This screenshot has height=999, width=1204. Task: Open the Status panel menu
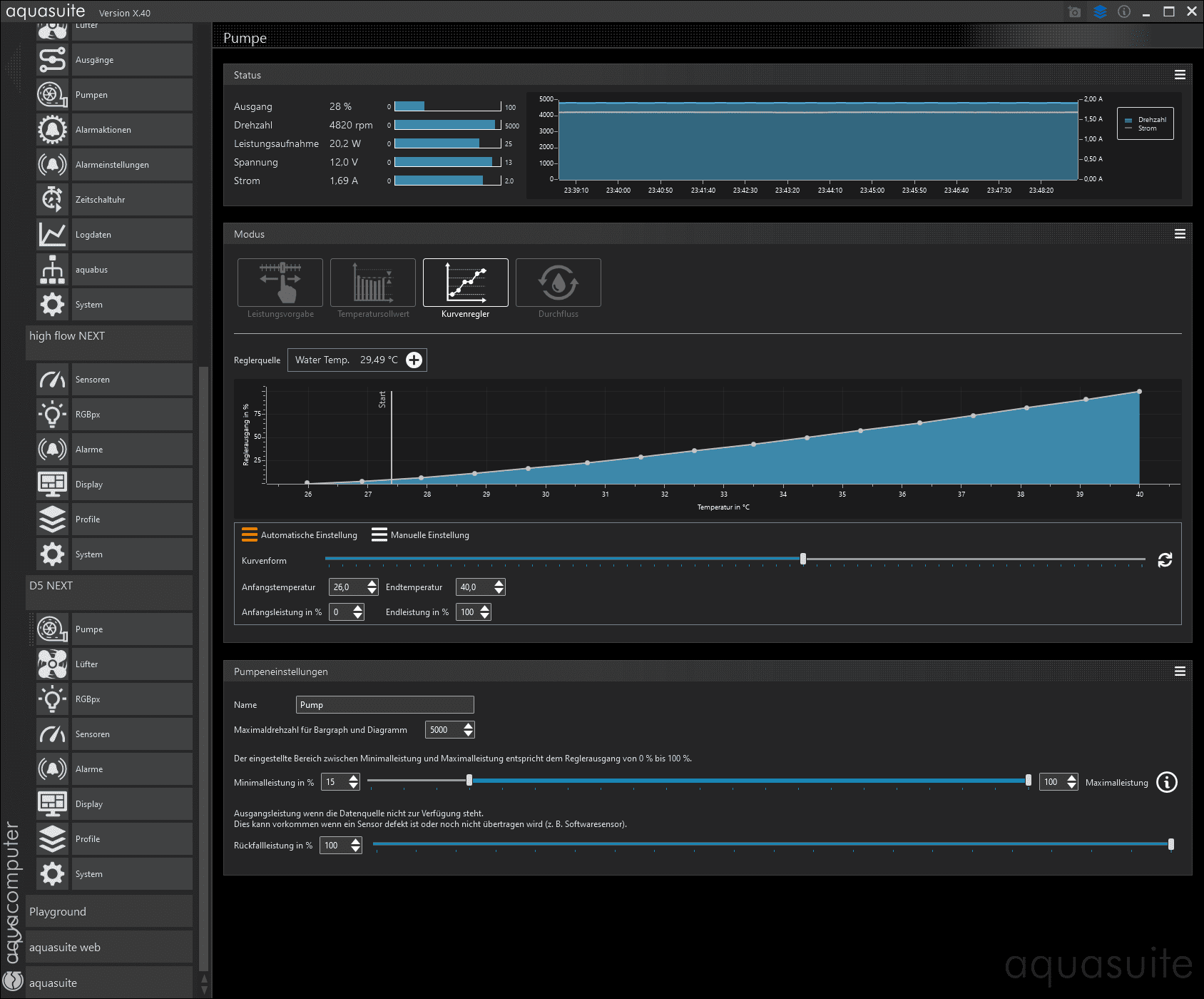pyautogui.click(x=1180, y=75)
